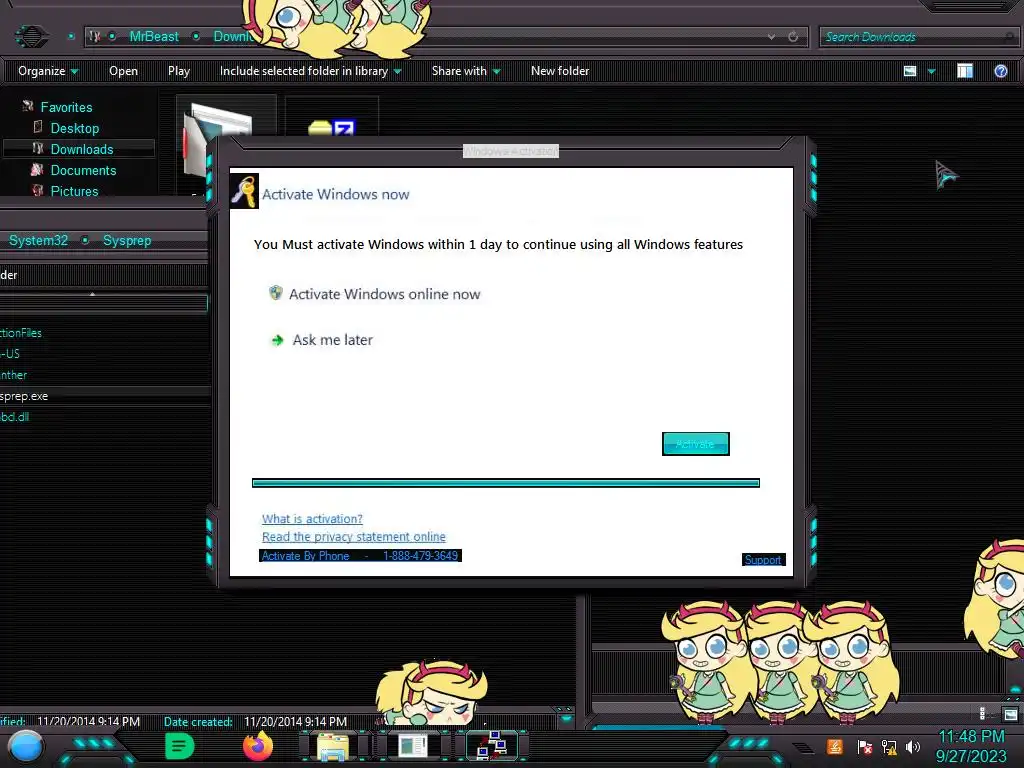Click the System32 breadcrumb in the rear window
This screenshot has width=1024, height=768.
tap(39, 240)
